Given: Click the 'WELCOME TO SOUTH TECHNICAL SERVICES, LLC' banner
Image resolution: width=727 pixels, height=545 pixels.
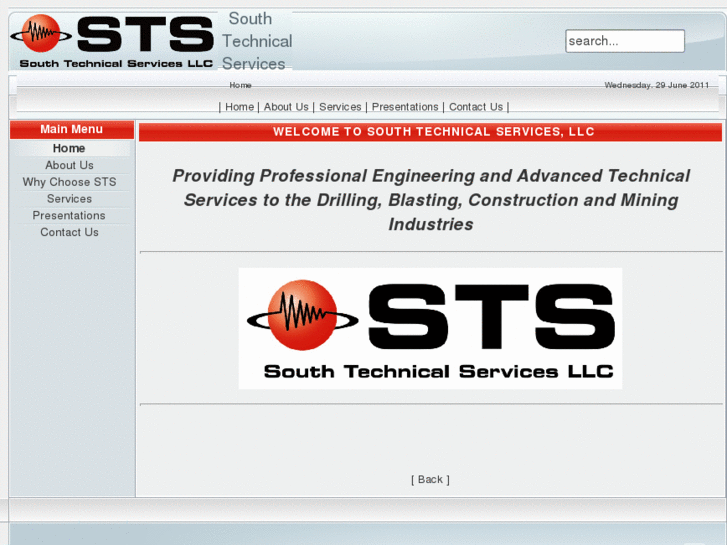Looking at the screenshot, I should [430, 132].
